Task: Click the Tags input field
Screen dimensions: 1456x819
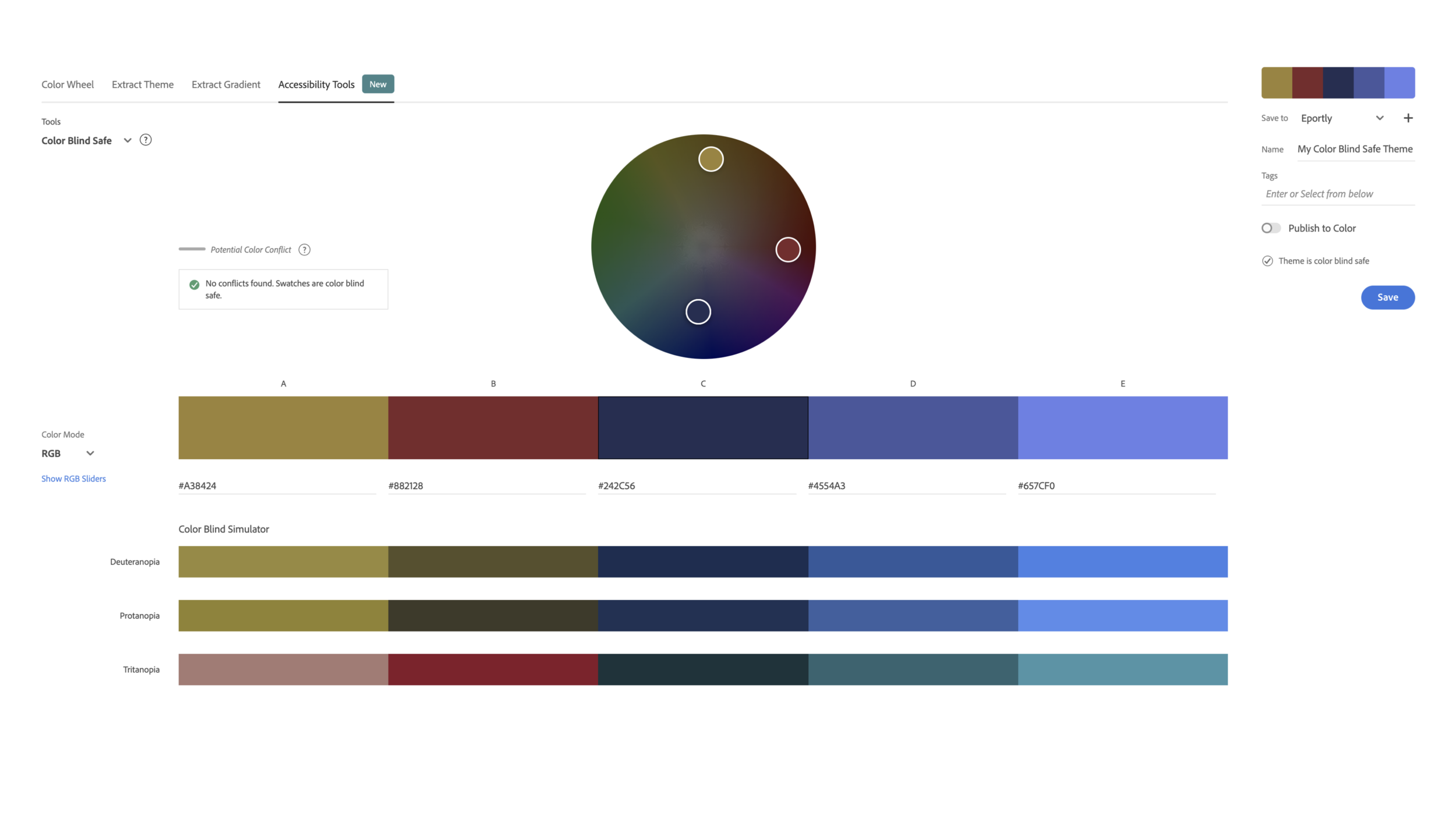Action: click(x=1337, y=194)
